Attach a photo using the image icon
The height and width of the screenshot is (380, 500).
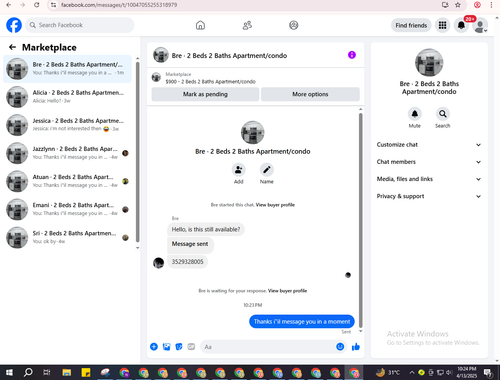[x=166, y=347]
